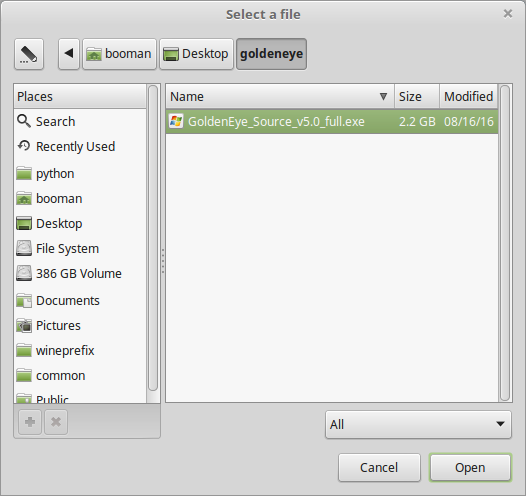
Task: Click the remove bookmark X button
Action: tap(56, 422)
